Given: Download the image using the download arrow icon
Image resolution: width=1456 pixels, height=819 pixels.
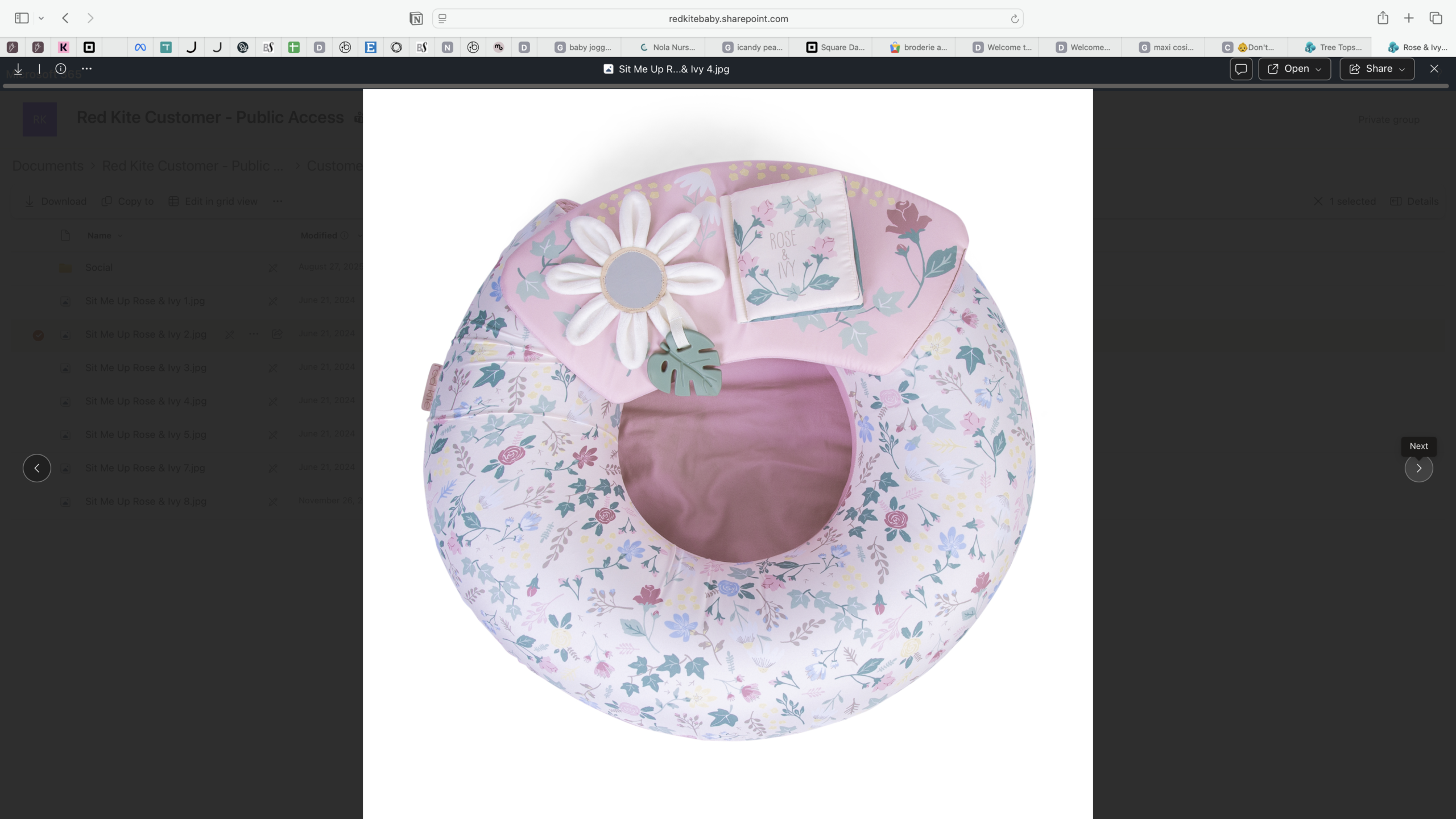Looking at the screenshot, I should [18, 69].
